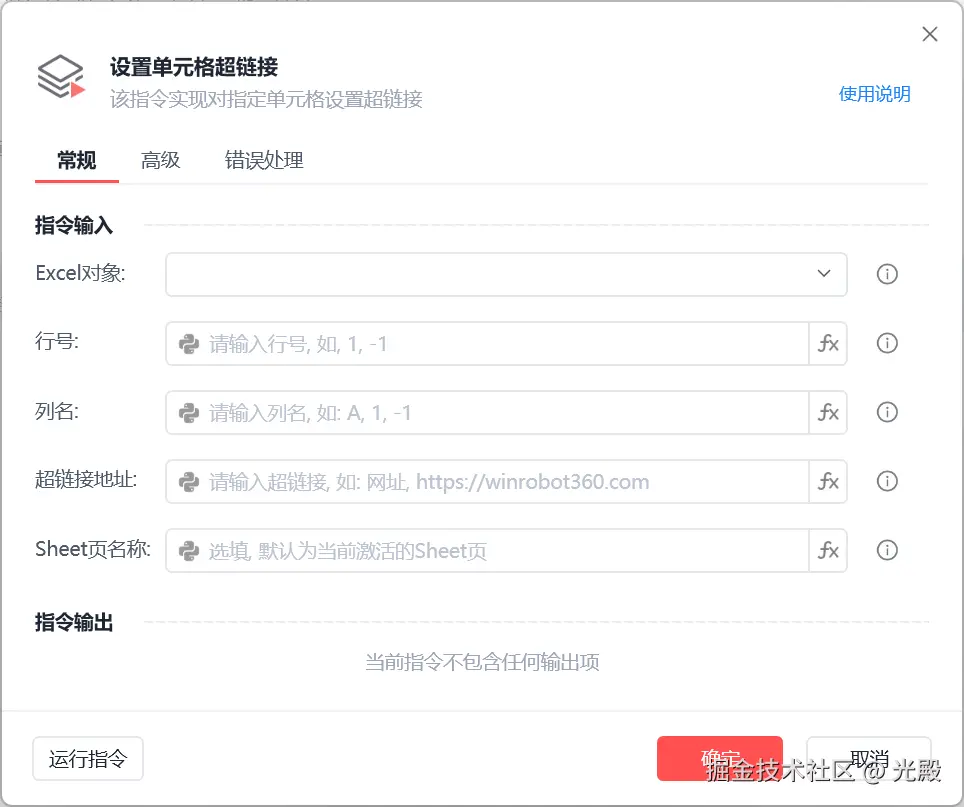This screenshot has width=964, height=807.
Task: Click the 列名 label
Action: 57,411
